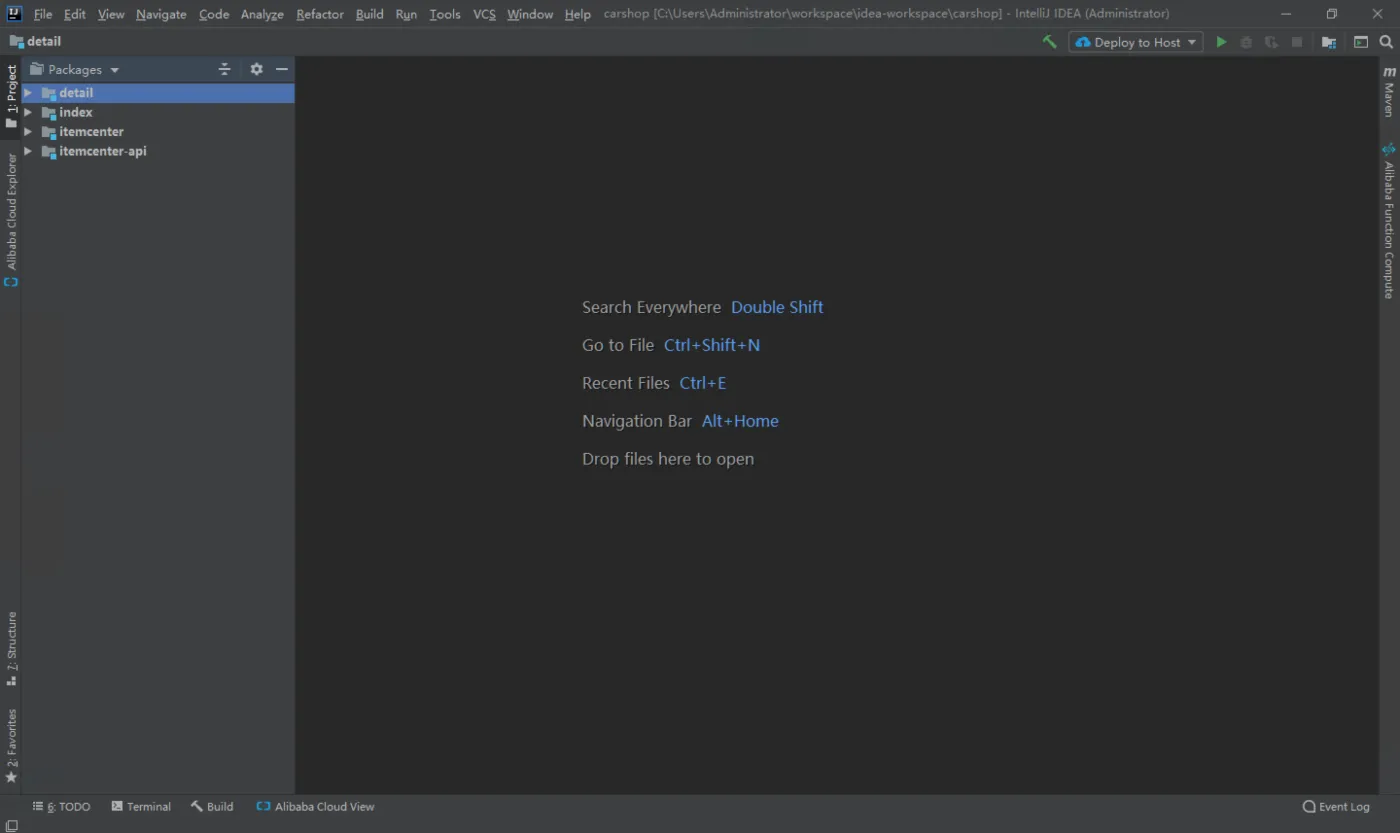The width and height of the screenshot is (1400, 833).
Task: Open the Alibaba Cloud View tool window
Action: pos(315,806)
